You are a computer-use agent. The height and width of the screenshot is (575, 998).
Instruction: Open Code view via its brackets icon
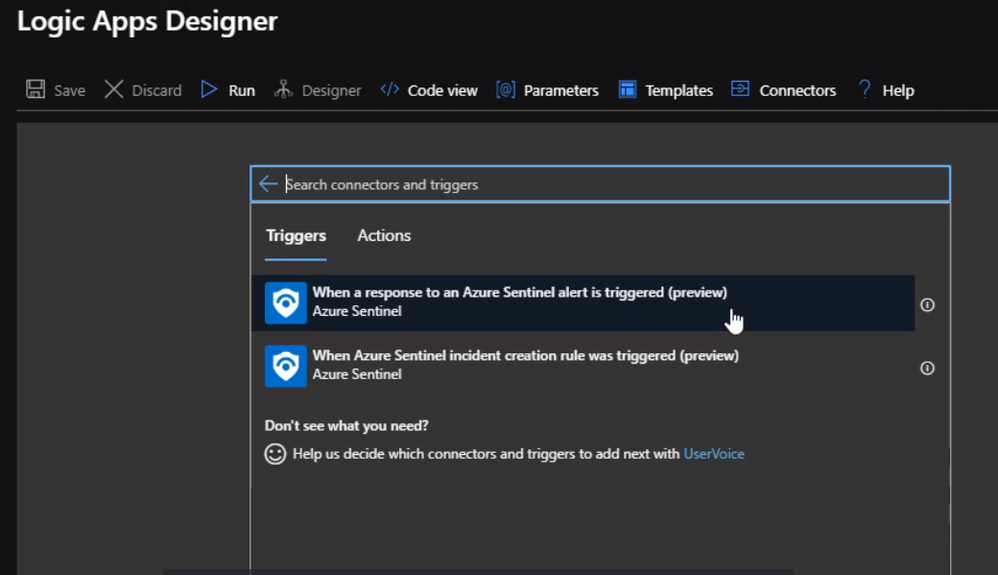tap(390, 90)
